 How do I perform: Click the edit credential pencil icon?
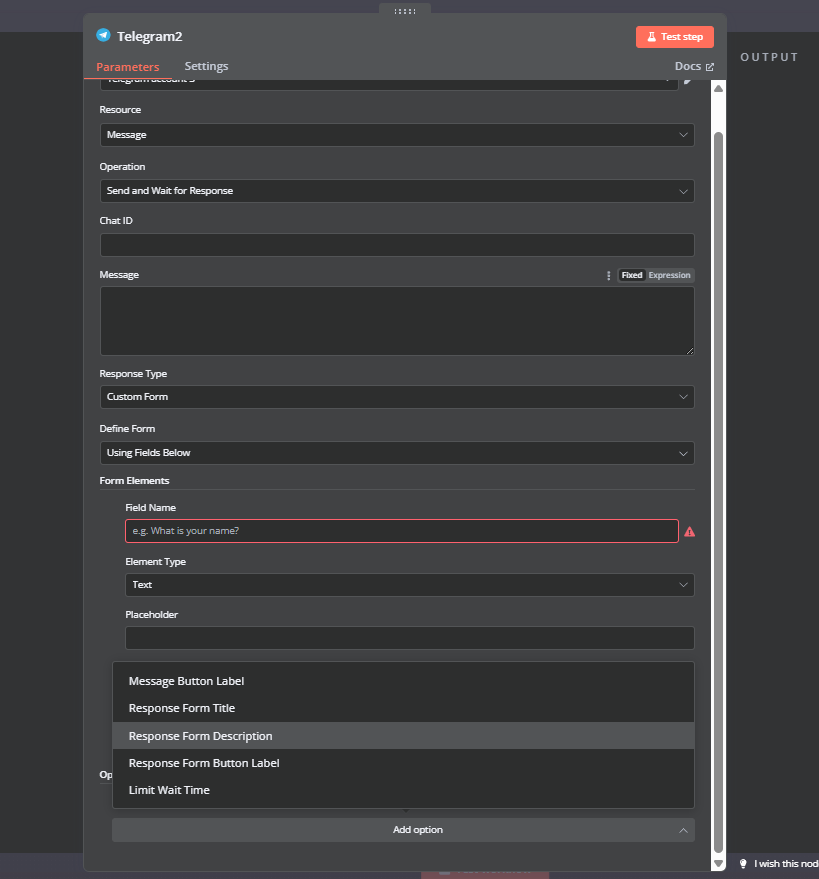[x=688, y=81]
